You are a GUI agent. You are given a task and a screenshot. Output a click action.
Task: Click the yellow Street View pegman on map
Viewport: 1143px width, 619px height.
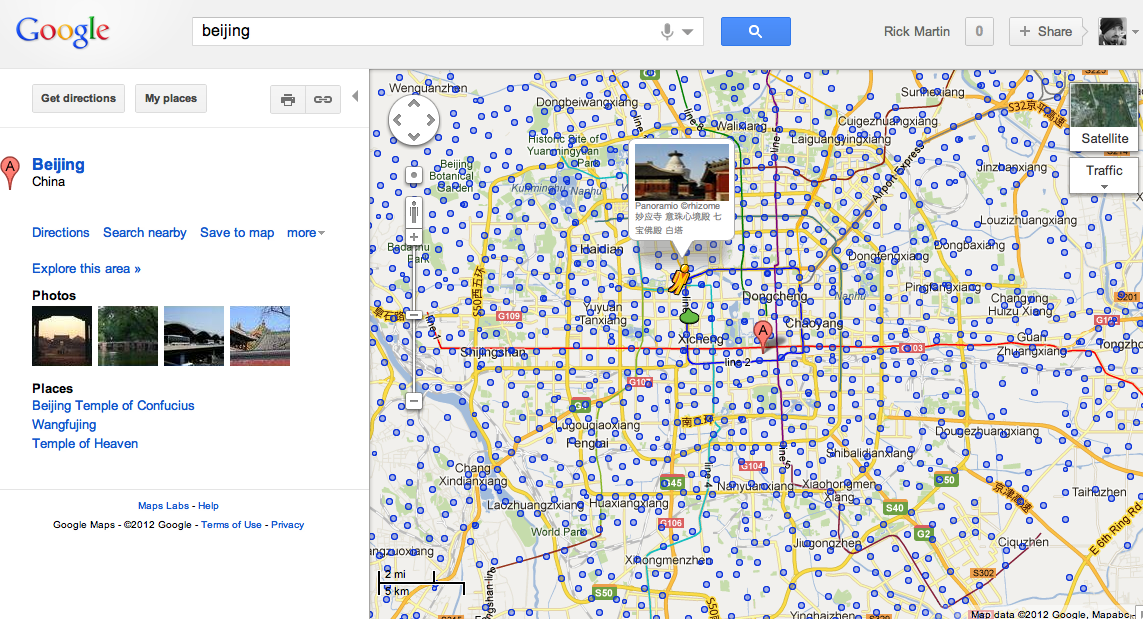[681, 279]
